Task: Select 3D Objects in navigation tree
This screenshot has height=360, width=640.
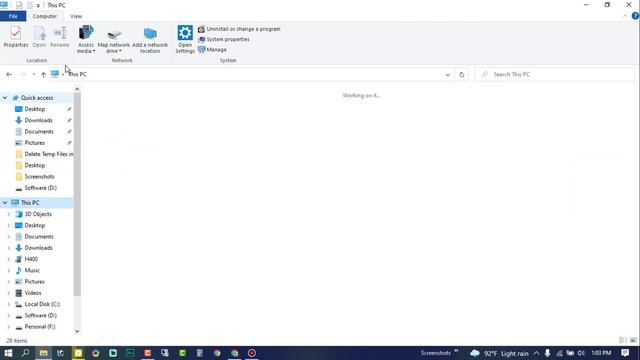Action: tap(37, 214)
